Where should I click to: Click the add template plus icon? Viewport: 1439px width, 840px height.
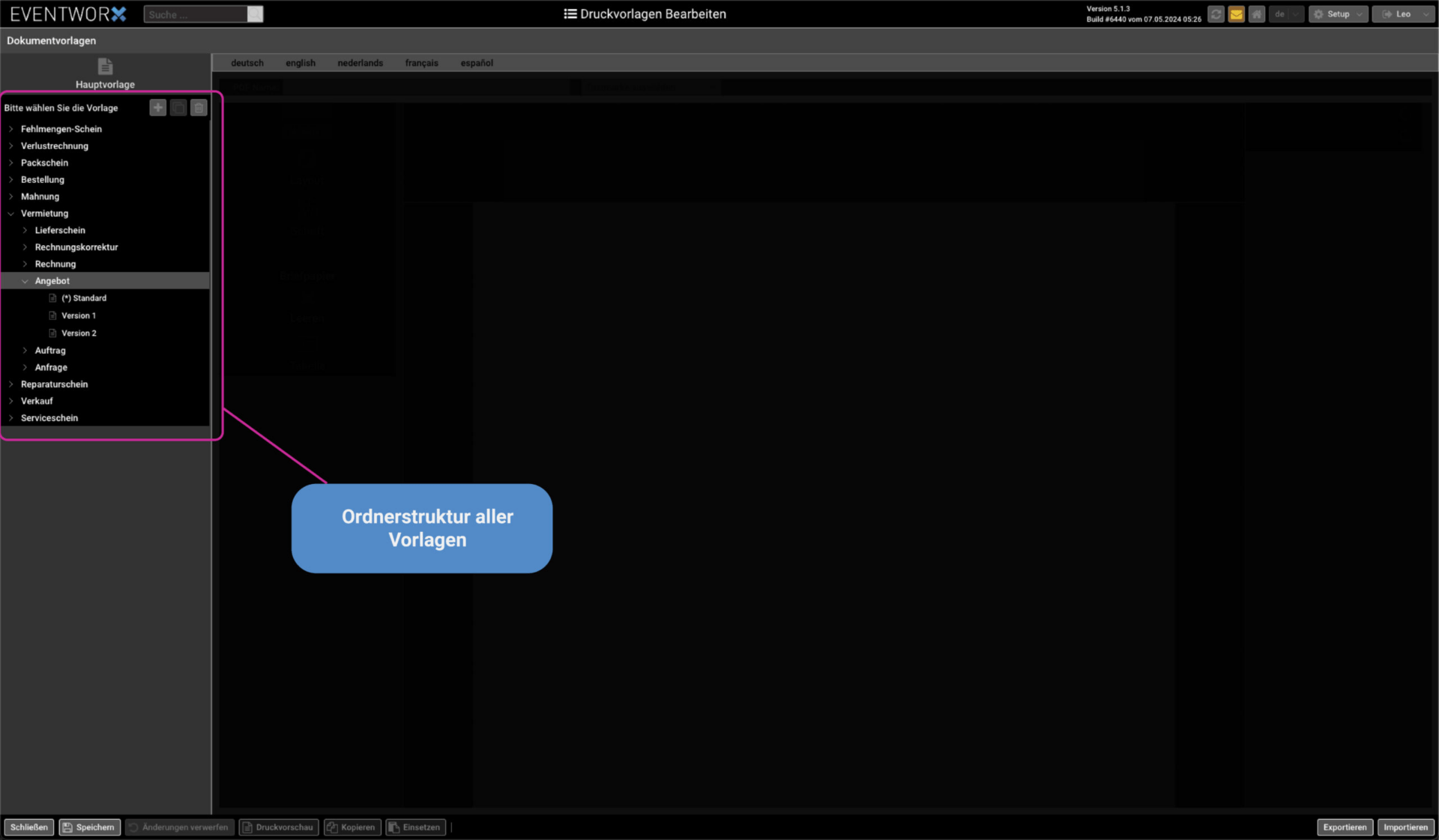click(x=157, y=108)
